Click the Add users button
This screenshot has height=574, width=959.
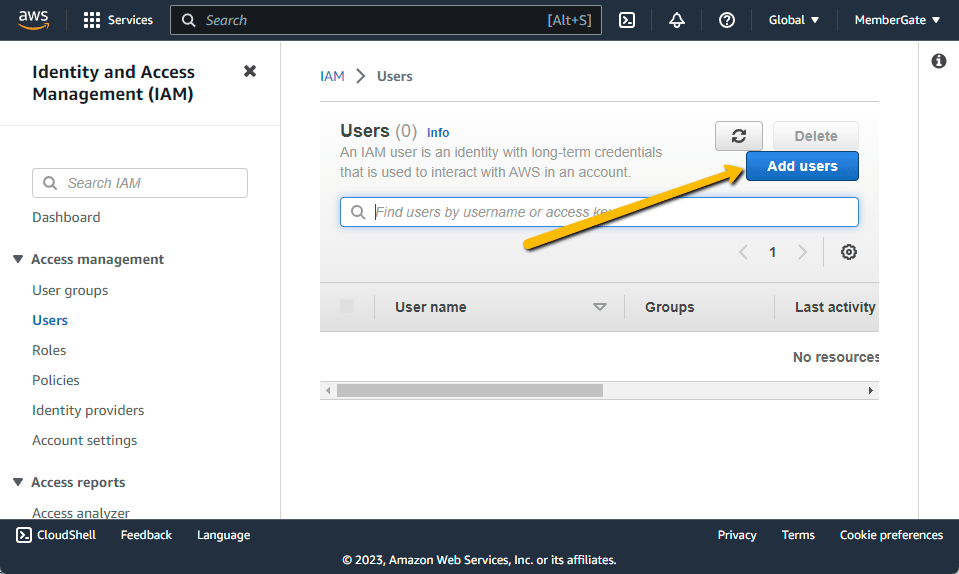802,166
